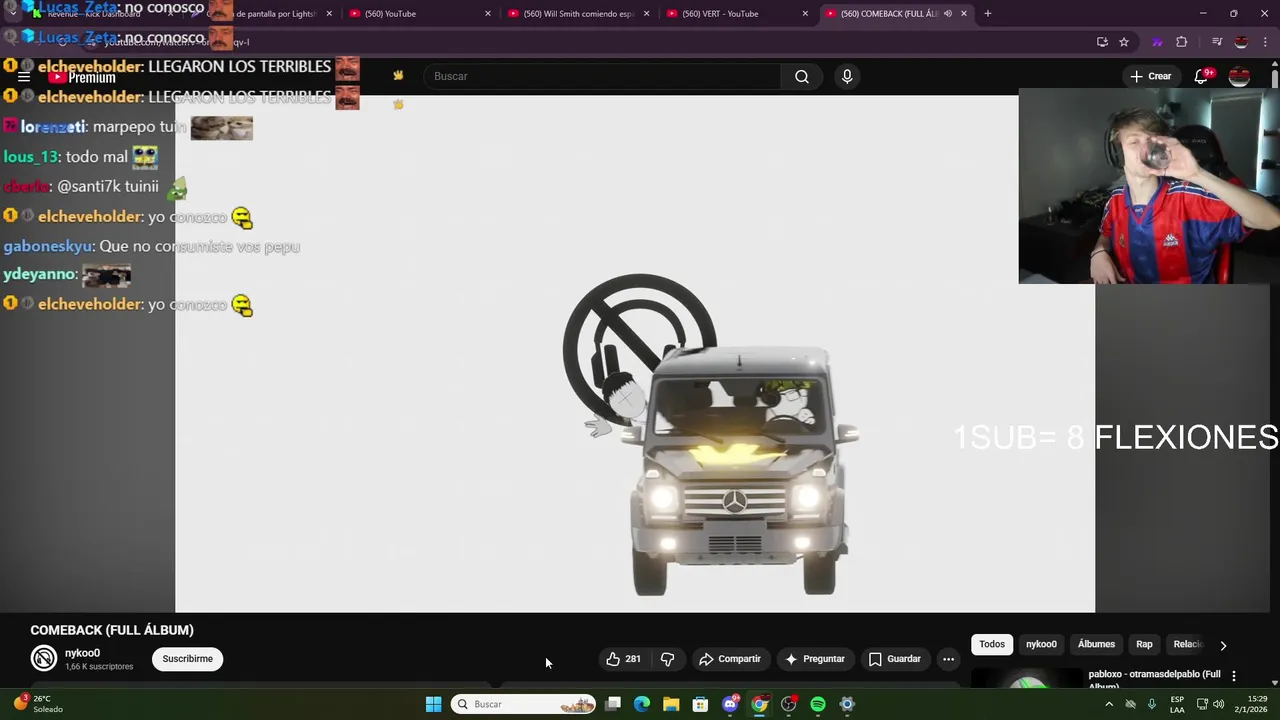Open volume control in system tray

point(1218,704)
